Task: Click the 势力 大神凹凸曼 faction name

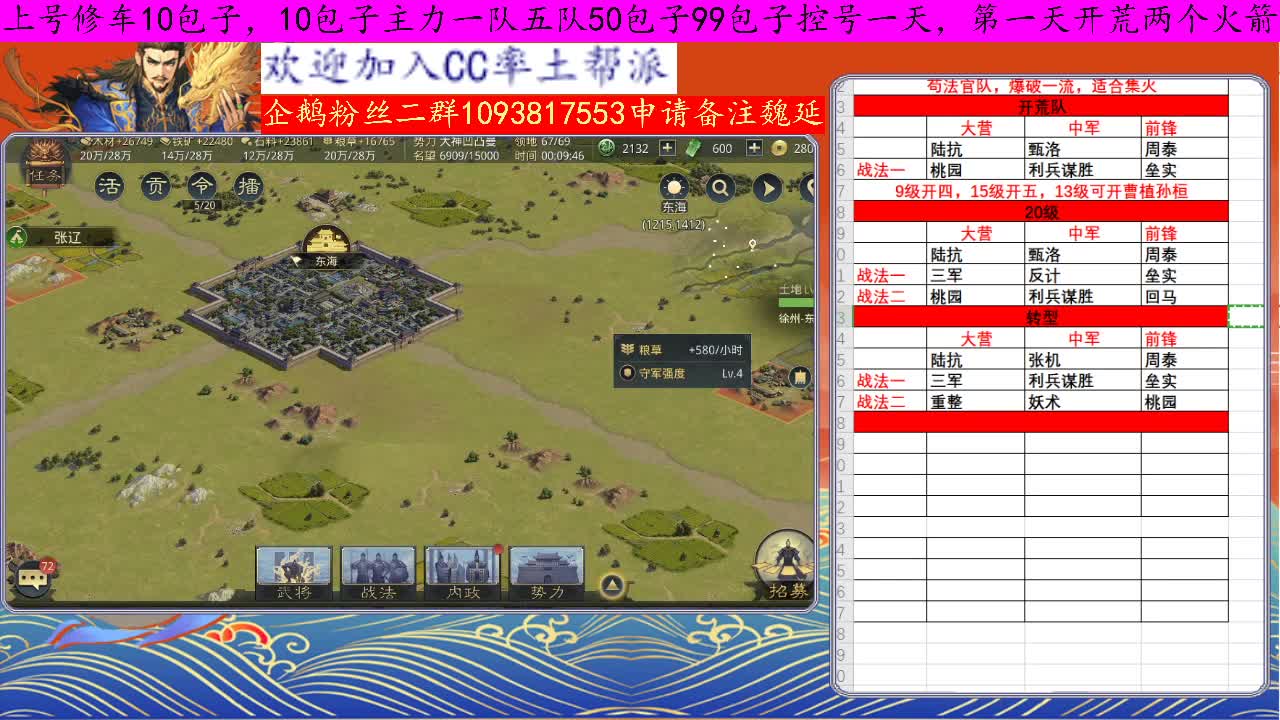Action: tap(454, 142)
